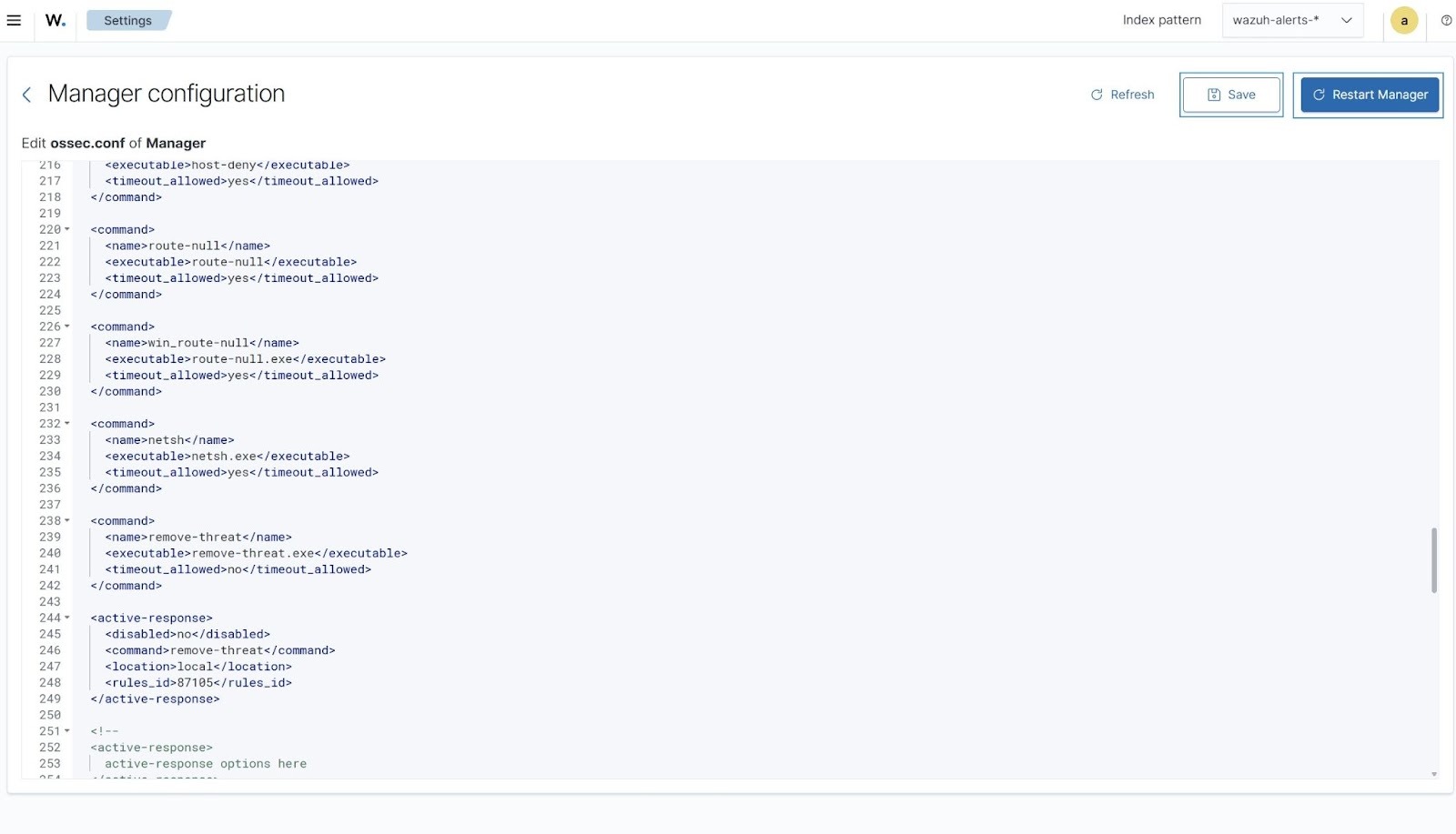Image resolution: width=1456 pixels, height=834 pixels.
Task: Click the save disk icon in Save button
Action: [1214, 94]
